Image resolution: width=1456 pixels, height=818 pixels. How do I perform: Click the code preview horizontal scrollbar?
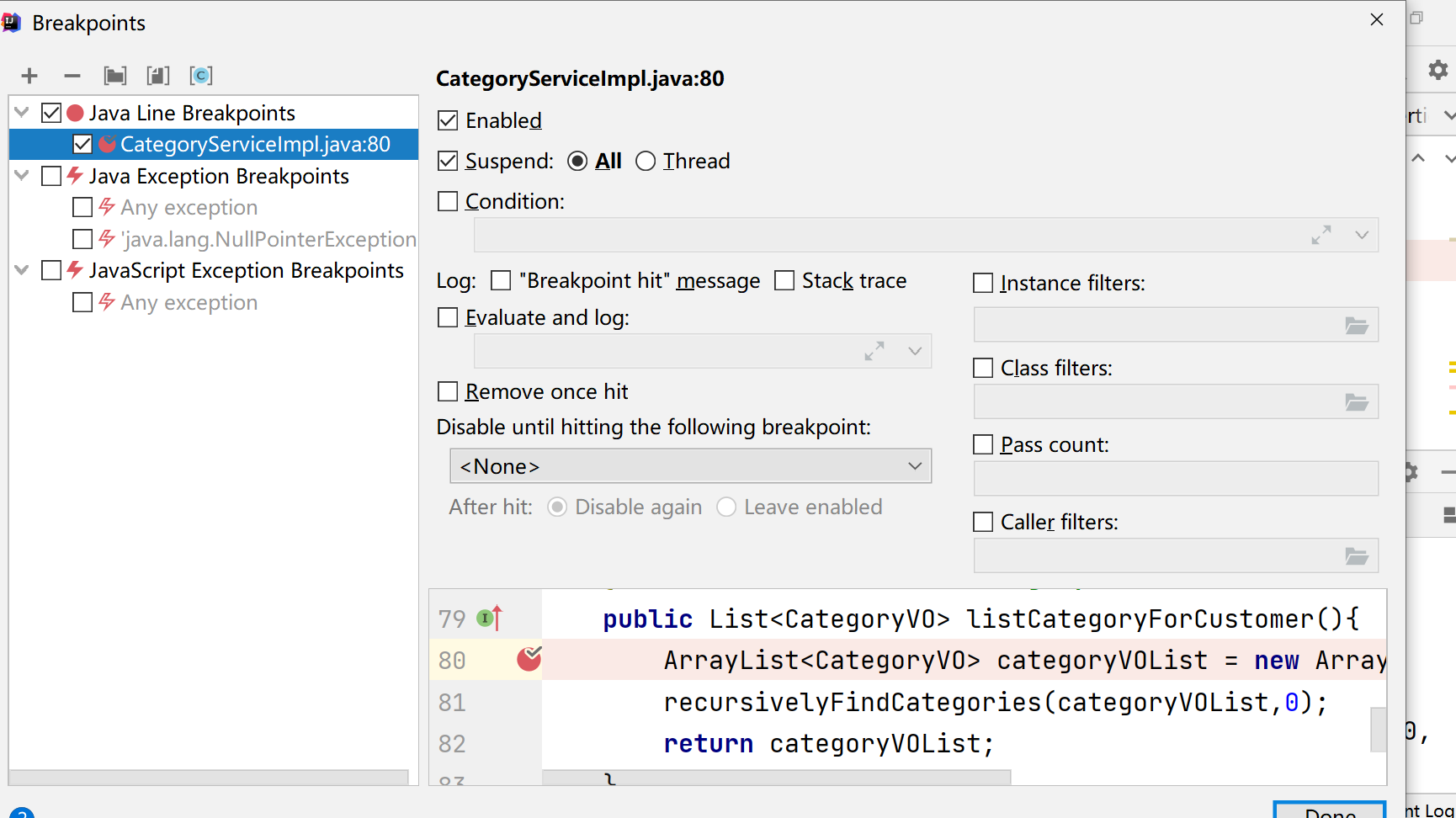(x=777, y=778)
